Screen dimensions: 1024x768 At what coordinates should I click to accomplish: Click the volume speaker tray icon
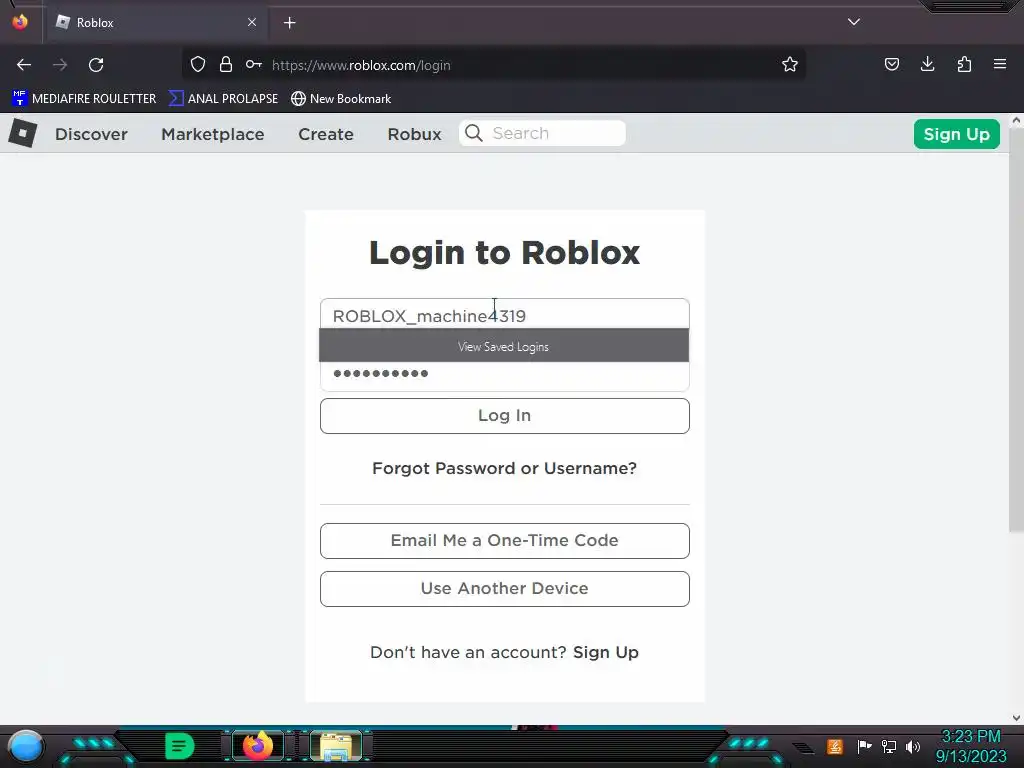coord(913,746)
